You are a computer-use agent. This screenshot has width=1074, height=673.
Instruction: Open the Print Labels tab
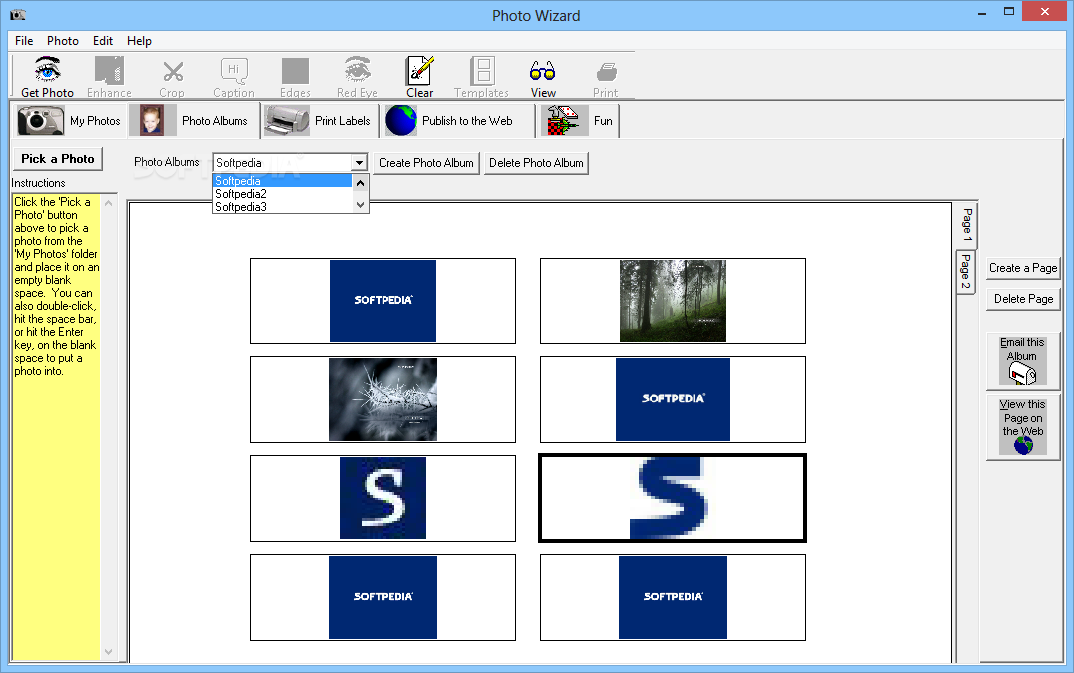click(x=319, y=120)
